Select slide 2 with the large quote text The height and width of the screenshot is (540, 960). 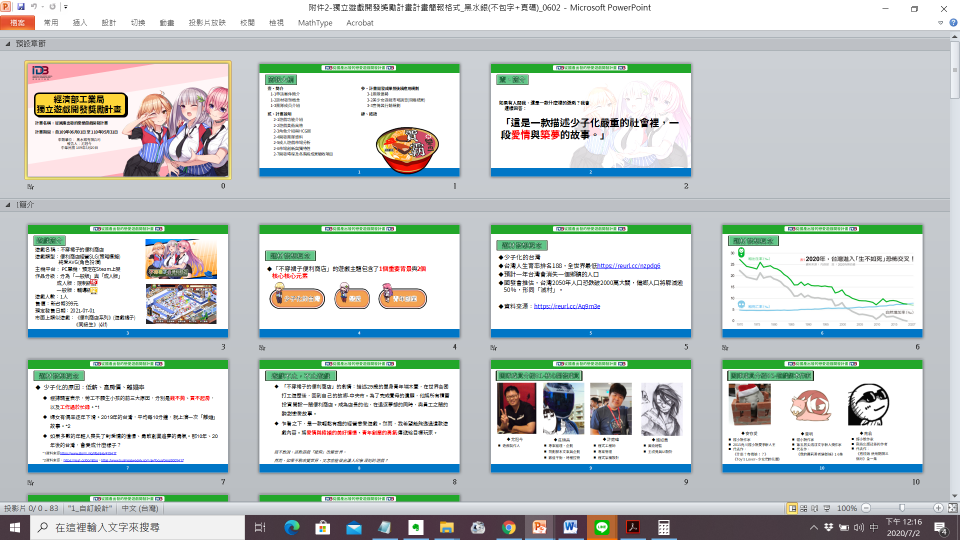coord(591,120)
